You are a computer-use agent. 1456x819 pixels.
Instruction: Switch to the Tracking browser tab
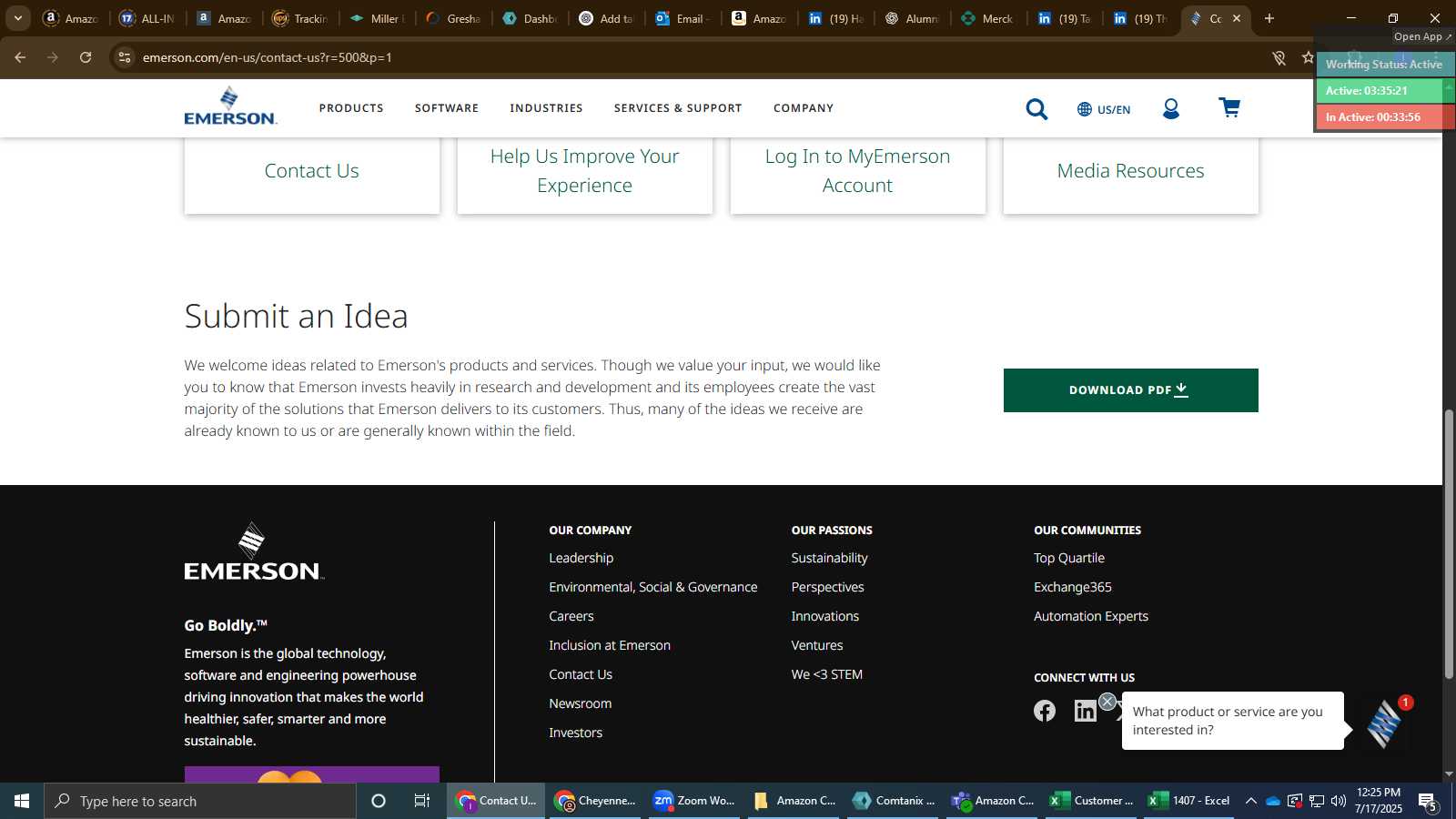click(x=301, y=18)
